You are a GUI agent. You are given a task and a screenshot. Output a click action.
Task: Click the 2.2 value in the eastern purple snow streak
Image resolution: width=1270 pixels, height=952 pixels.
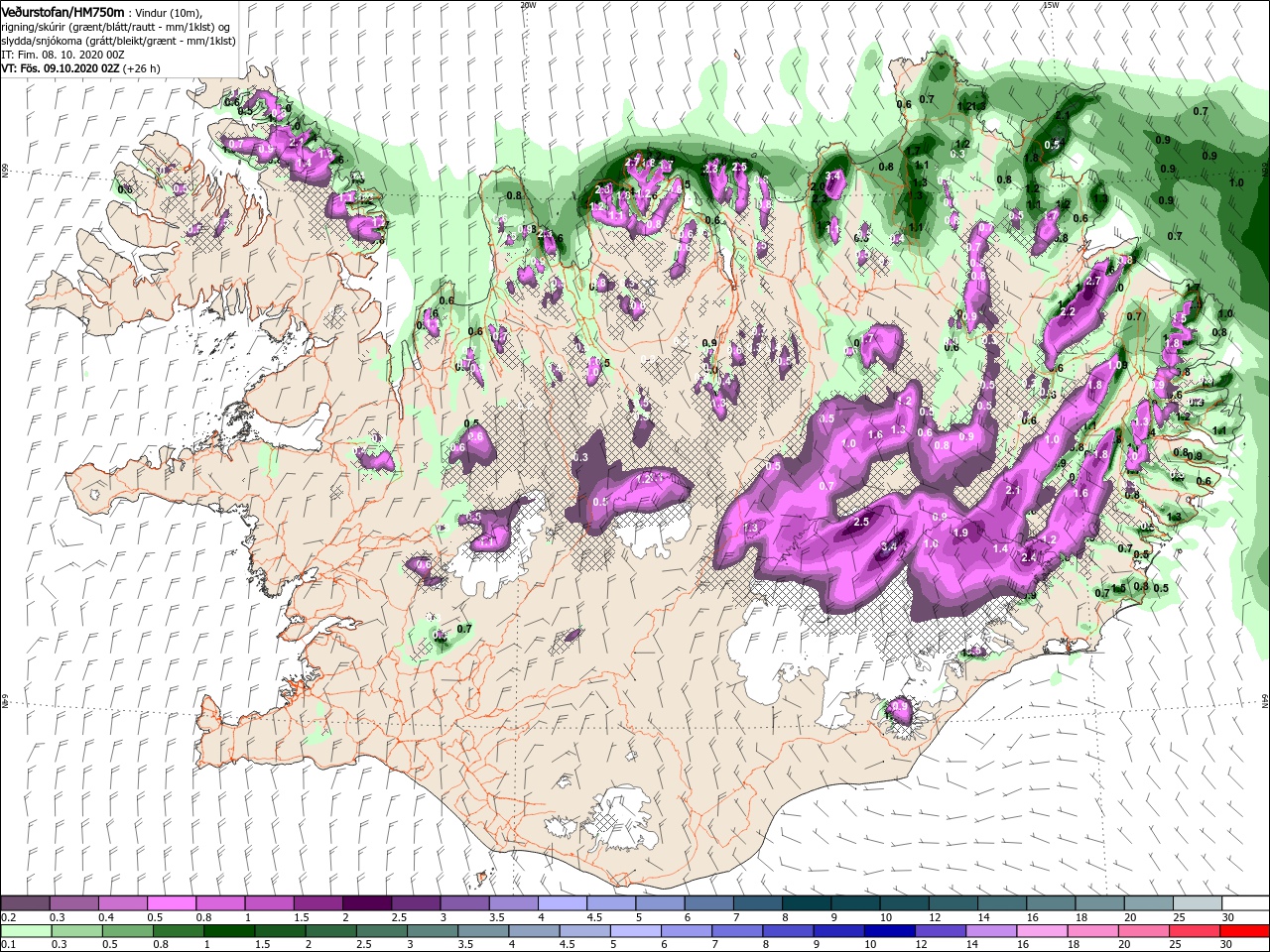point(1069,312)
